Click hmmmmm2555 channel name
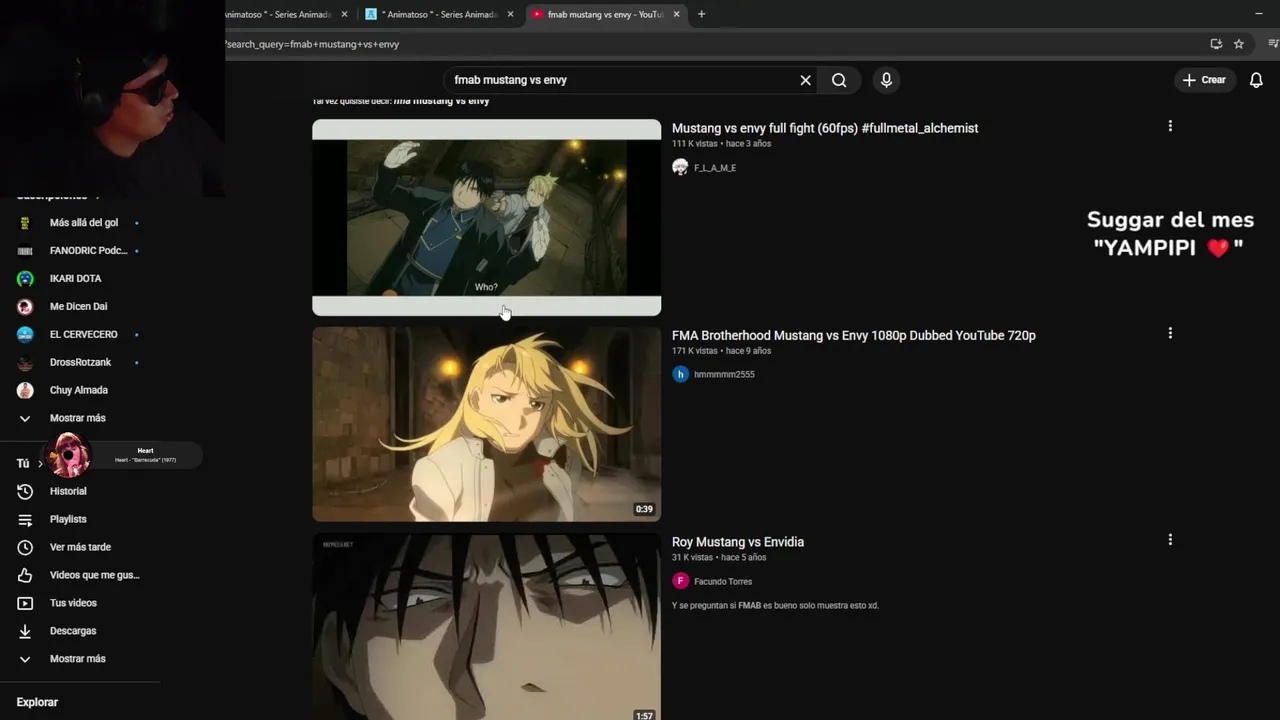The width and height of the screenshot is (1280, 720). (x=724, y=374)
